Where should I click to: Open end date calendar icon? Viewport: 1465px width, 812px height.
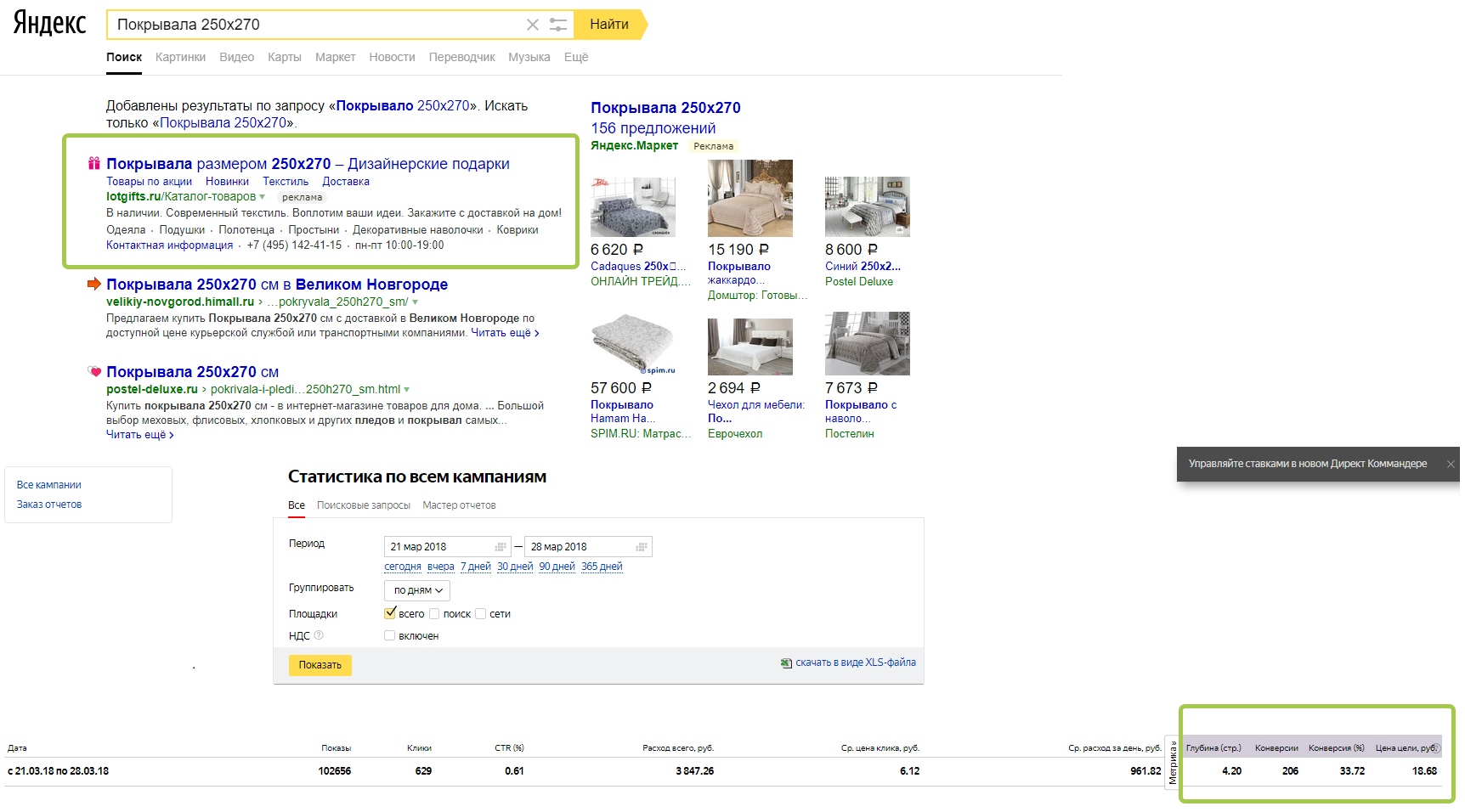(x=642, y=547)
